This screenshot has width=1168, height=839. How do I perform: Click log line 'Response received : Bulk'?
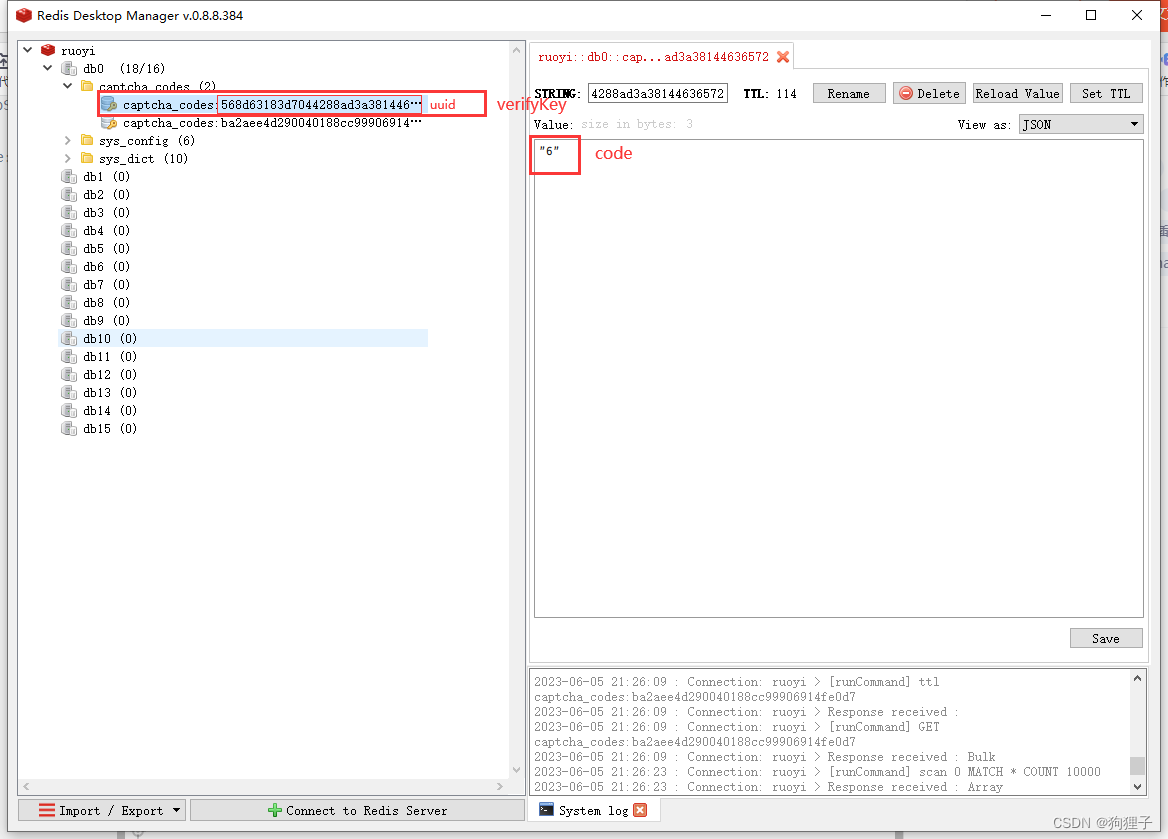[x=765, y=757]
